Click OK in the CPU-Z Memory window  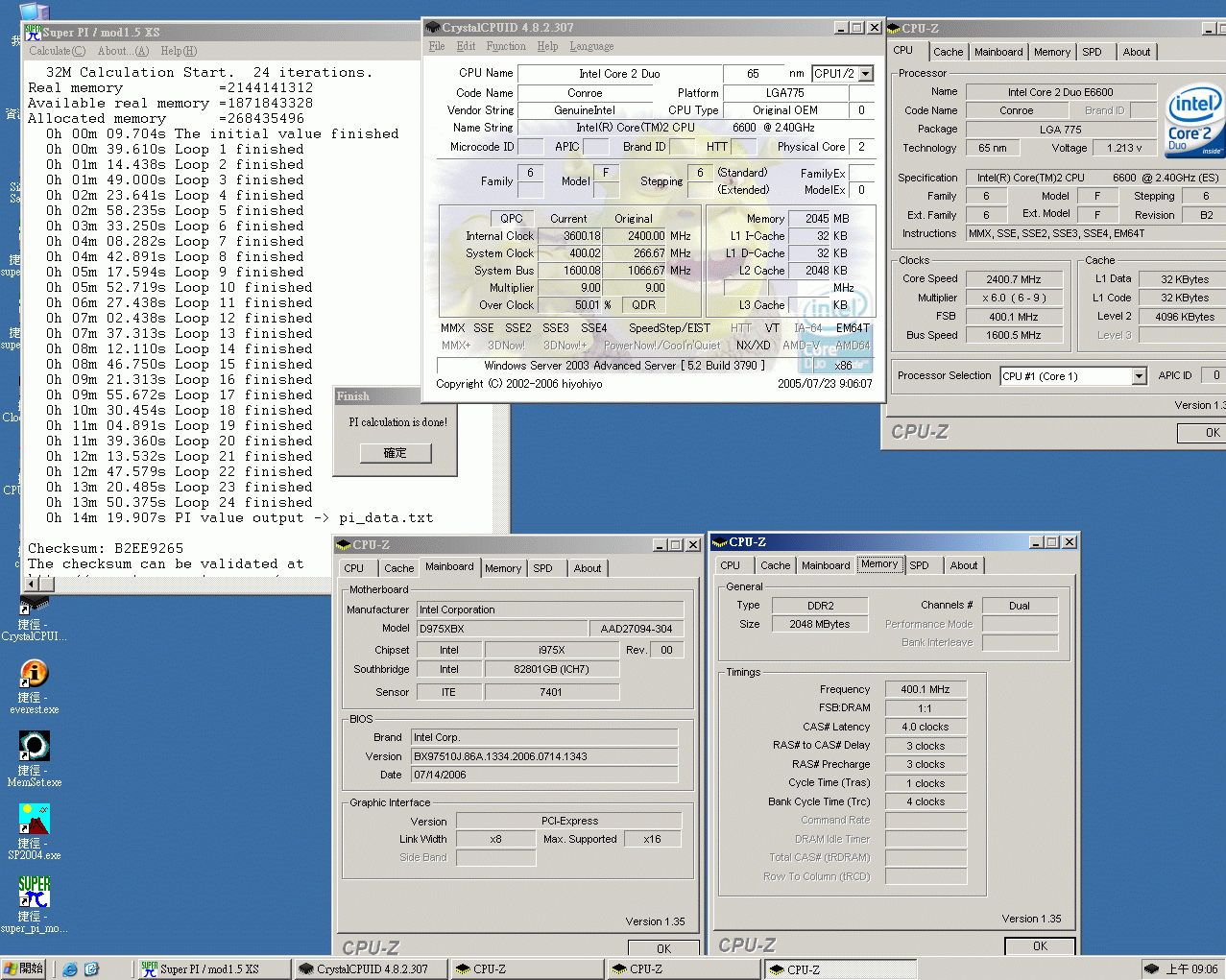[x=1040, y=945]
